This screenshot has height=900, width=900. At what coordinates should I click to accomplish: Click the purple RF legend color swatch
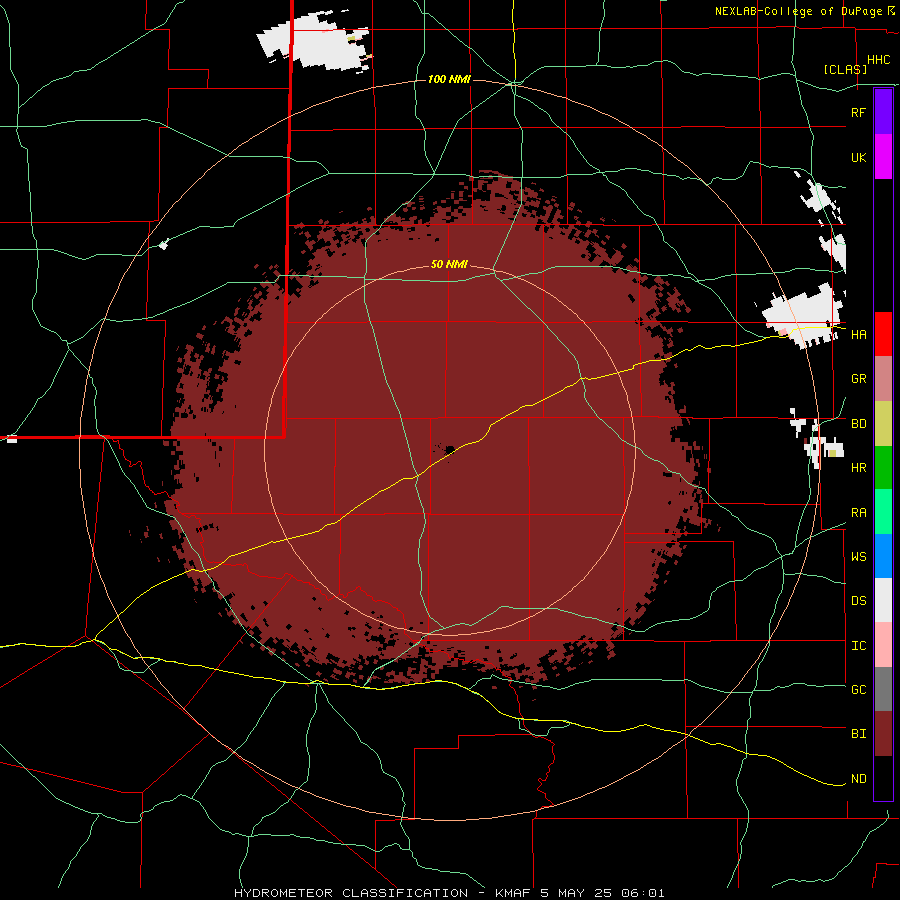click(x=883, y=112)
